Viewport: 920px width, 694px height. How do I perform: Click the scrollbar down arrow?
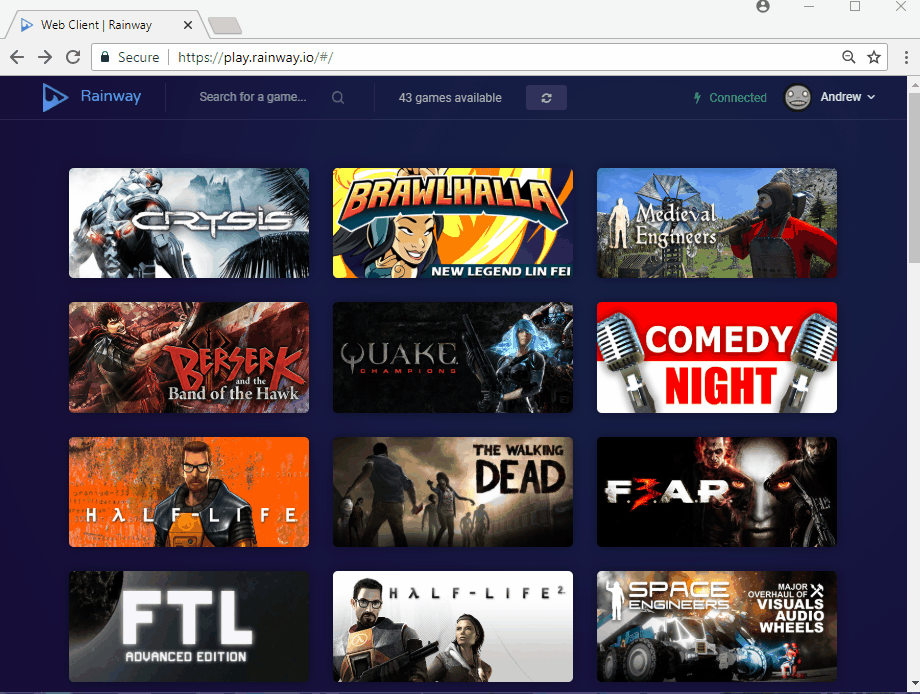(914, 684)
